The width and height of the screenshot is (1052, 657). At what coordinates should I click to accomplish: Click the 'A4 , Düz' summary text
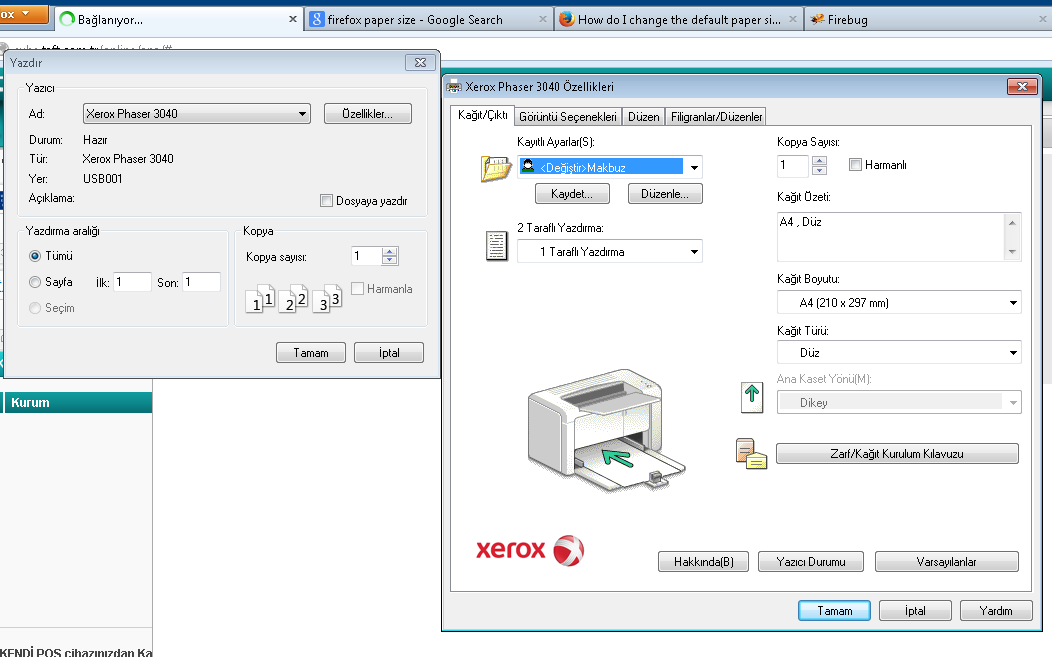tap(800, 222)
